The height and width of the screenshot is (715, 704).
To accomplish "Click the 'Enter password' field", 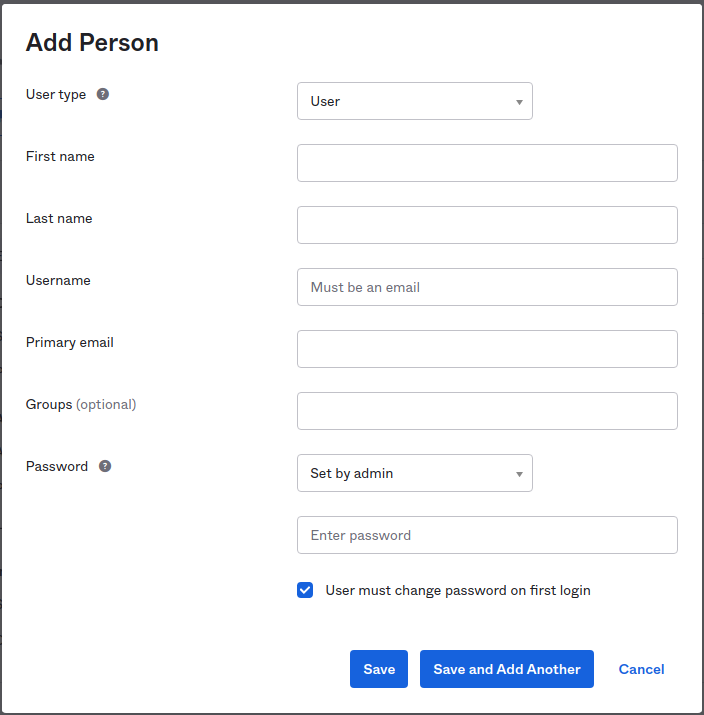I will 487,535.
